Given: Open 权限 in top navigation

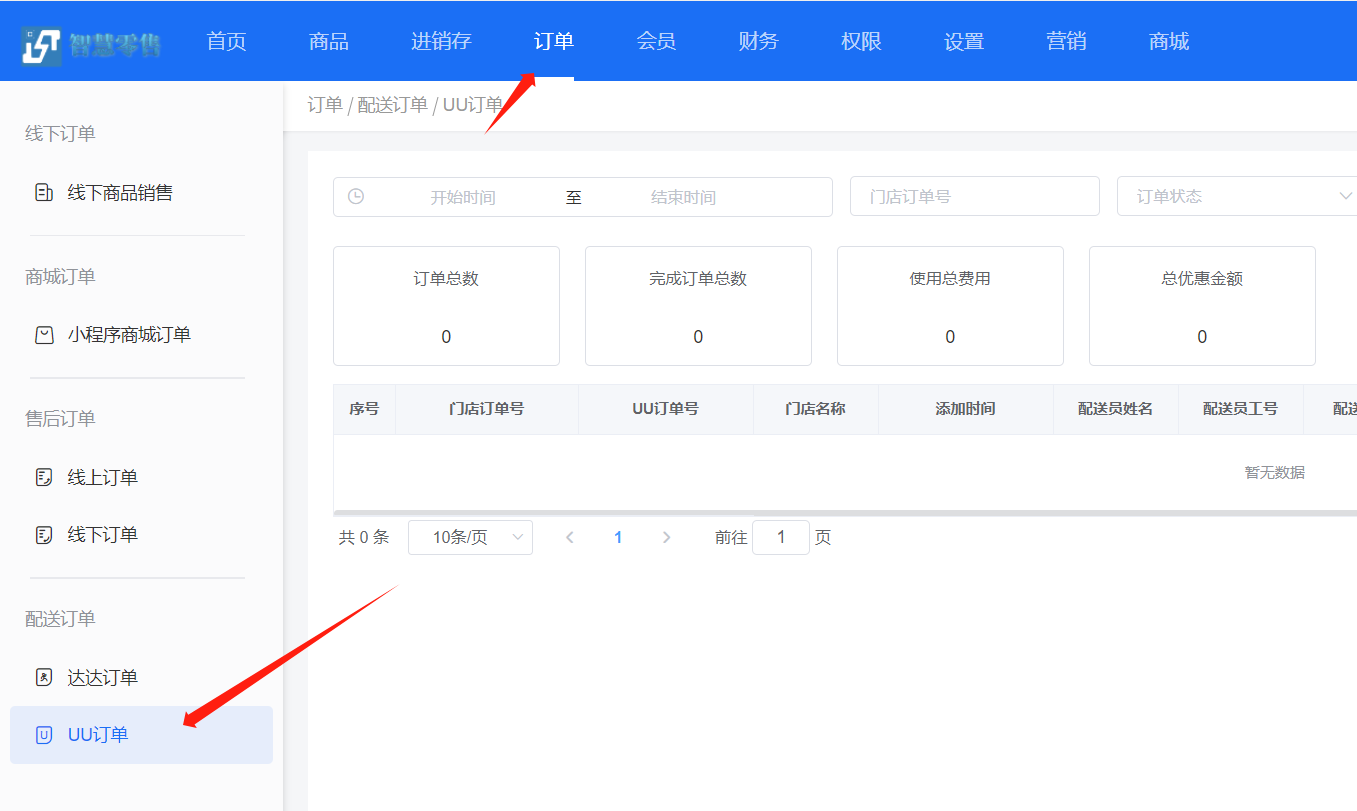Looking at the screenshot, I should click(x=861, y=41).
